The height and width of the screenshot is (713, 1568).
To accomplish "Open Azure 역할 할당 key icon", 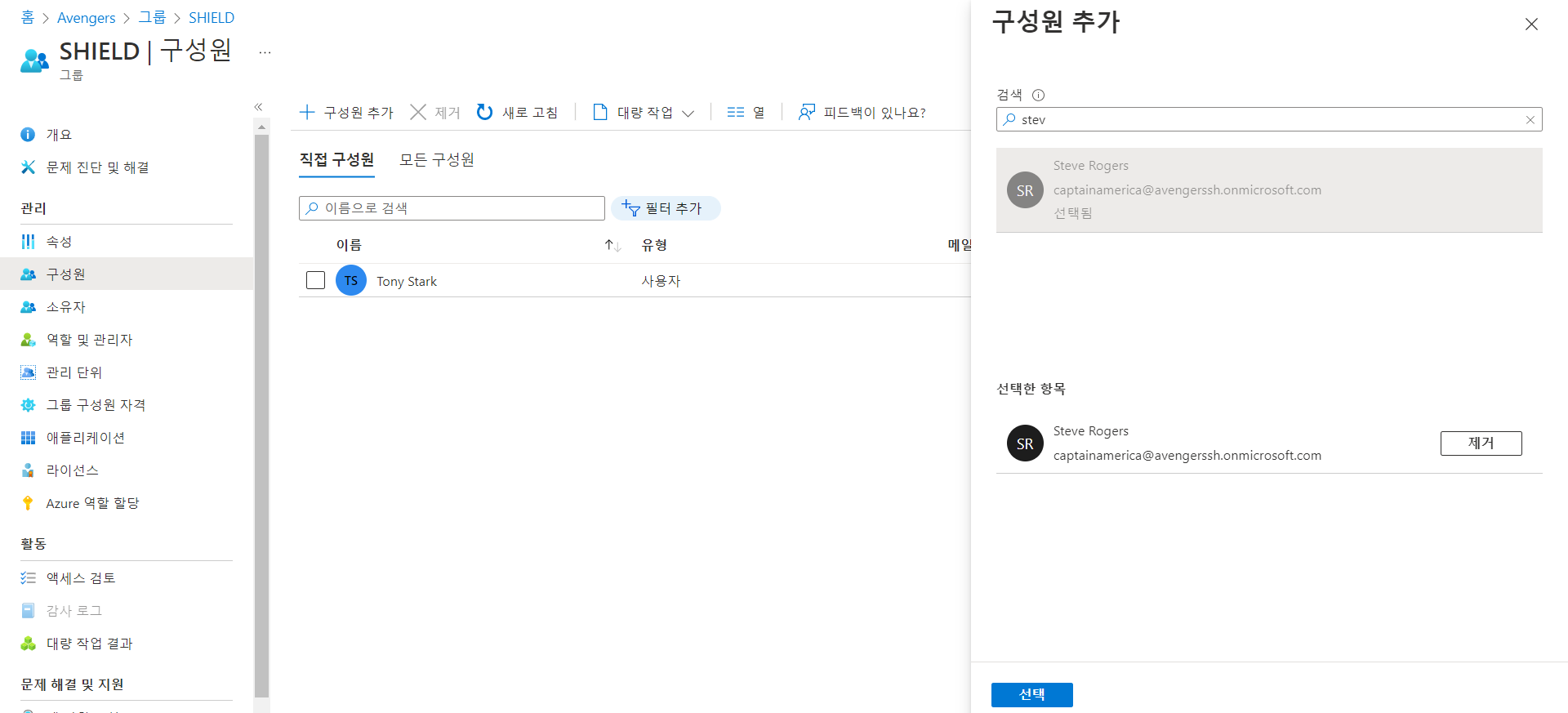I will tap(28, 503).
